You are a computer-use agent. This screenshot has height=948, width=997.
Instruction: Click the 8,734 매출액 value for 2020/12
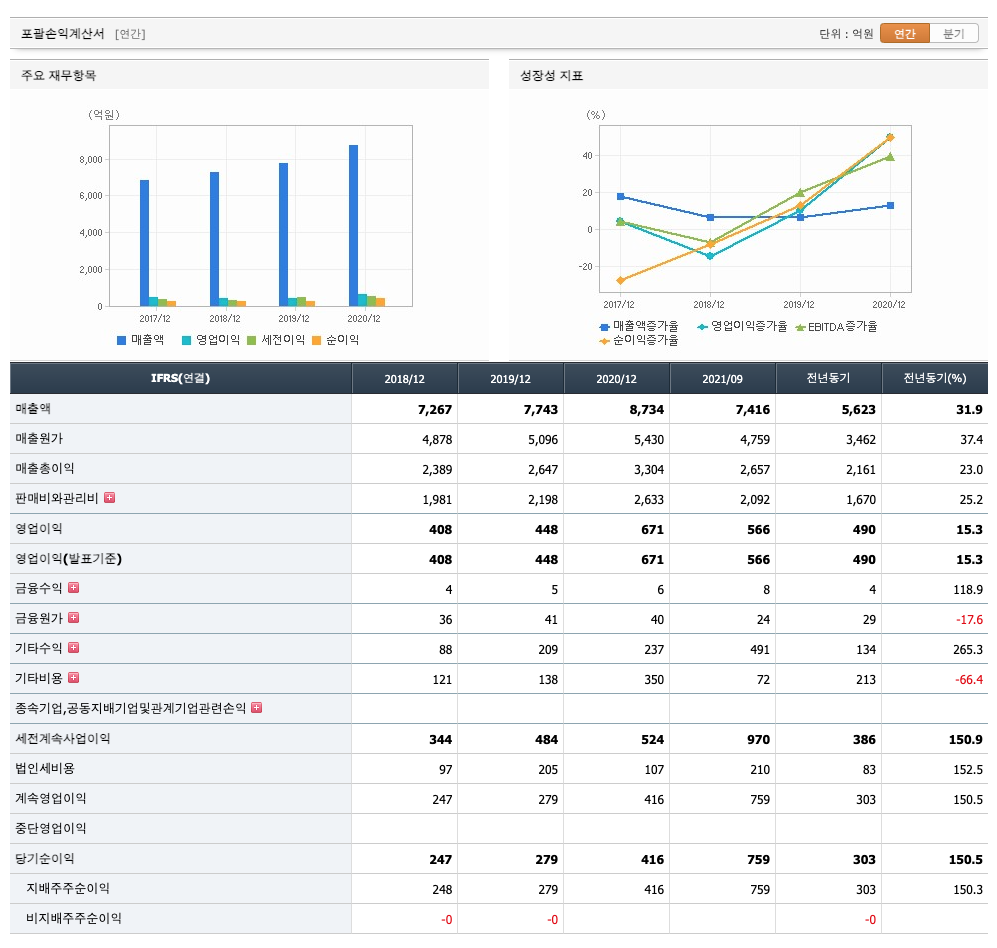(x=647, y=409)
